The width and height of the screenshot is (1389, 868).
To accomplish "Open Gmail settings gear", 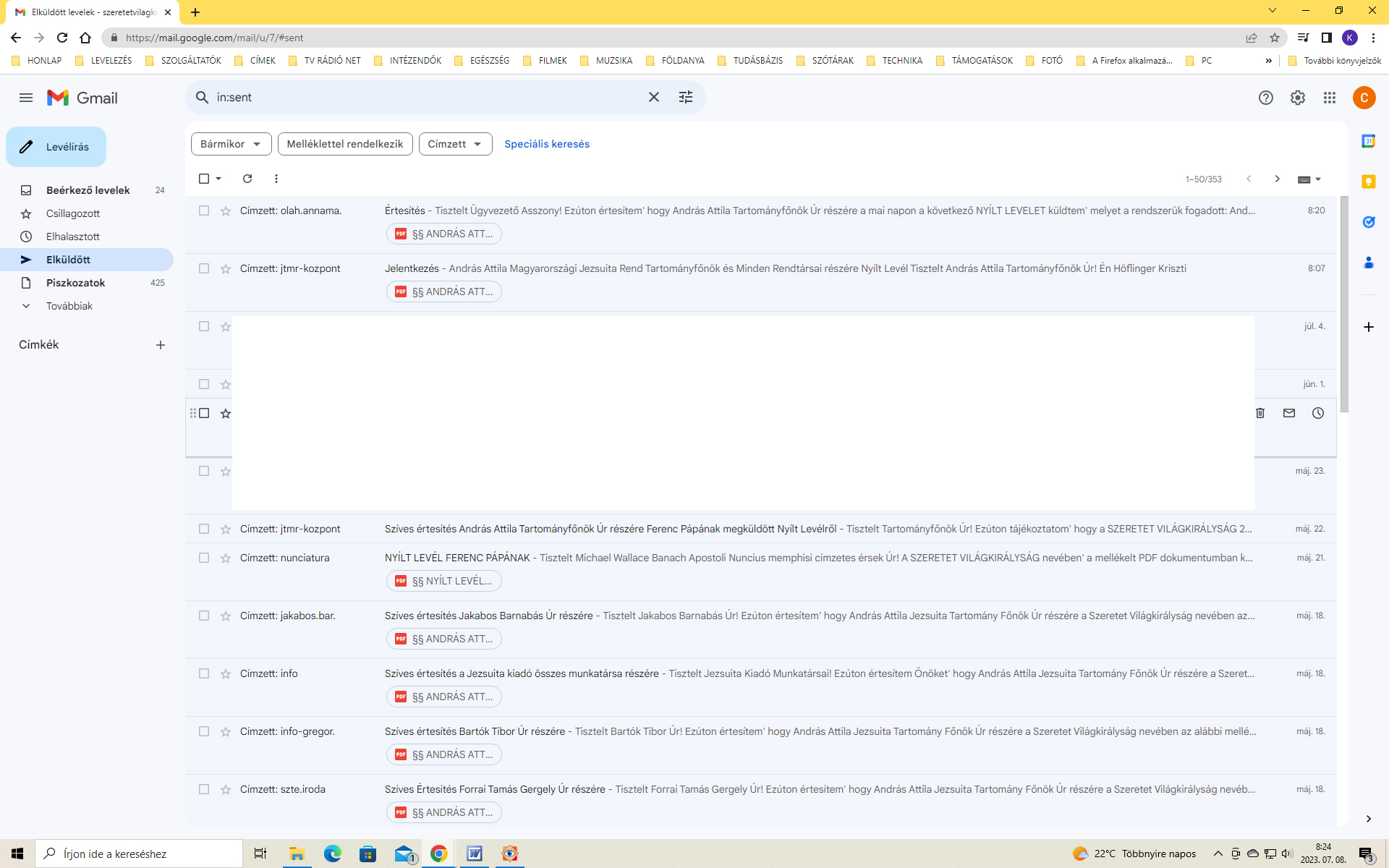I will click(1298, 98).
